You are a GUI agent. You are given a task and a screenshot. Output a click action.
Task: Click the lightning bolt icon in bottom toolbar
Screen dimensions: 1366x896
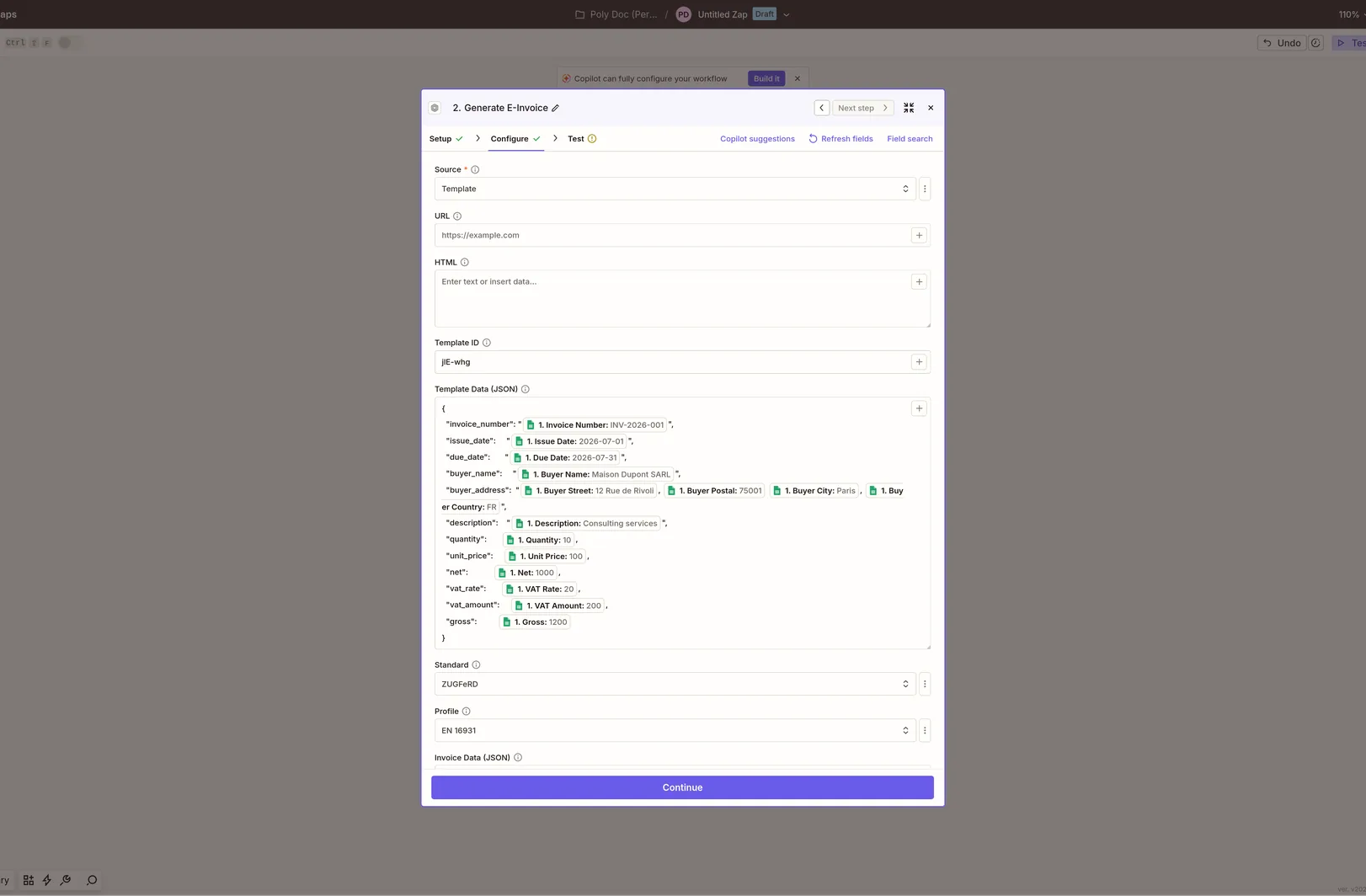tap(47, 880)
